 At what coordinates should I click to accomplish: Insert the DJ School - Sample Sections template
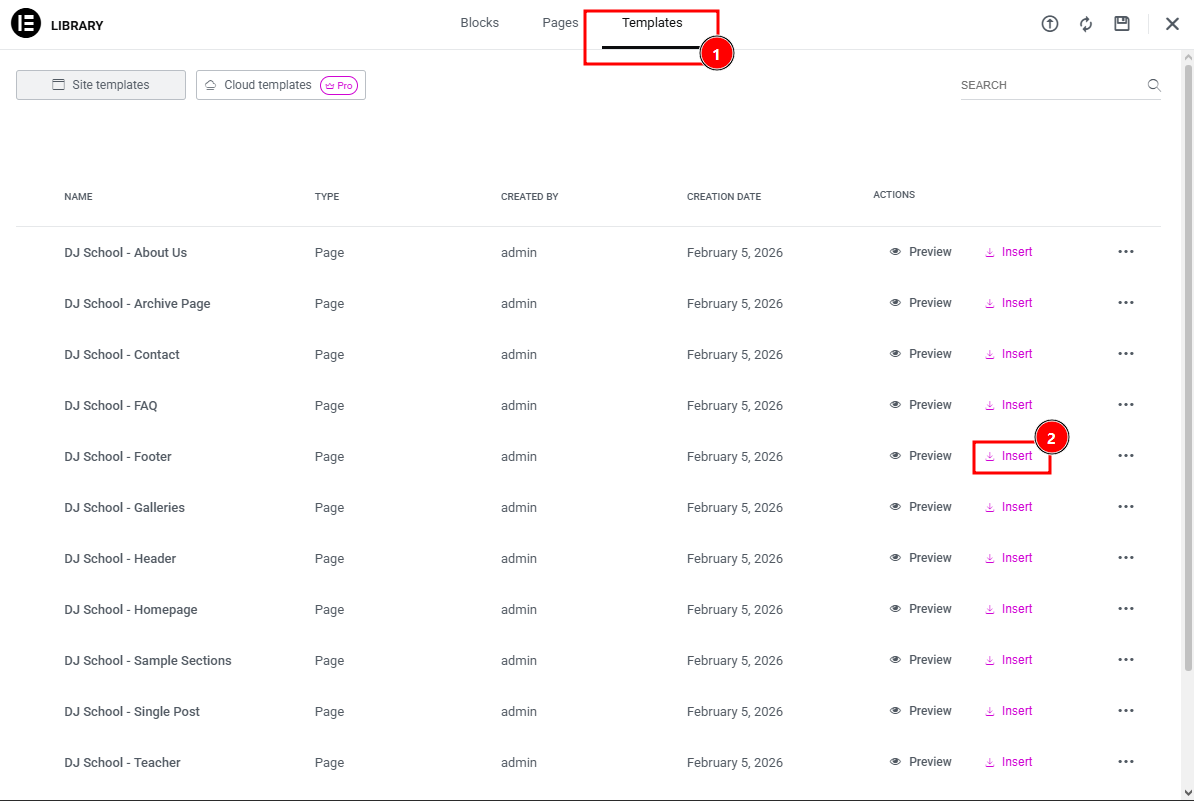point(1009,660)
